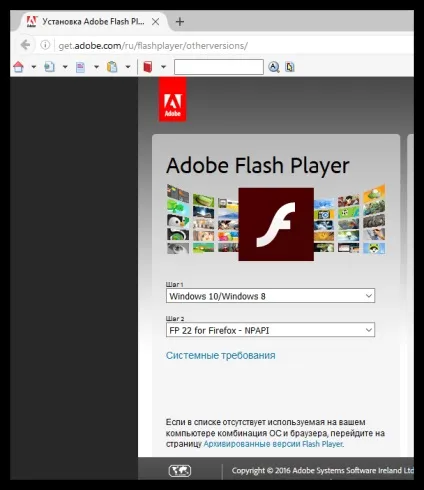Click the Copyright 2016 Adobe Systems text

click(322, 471)
